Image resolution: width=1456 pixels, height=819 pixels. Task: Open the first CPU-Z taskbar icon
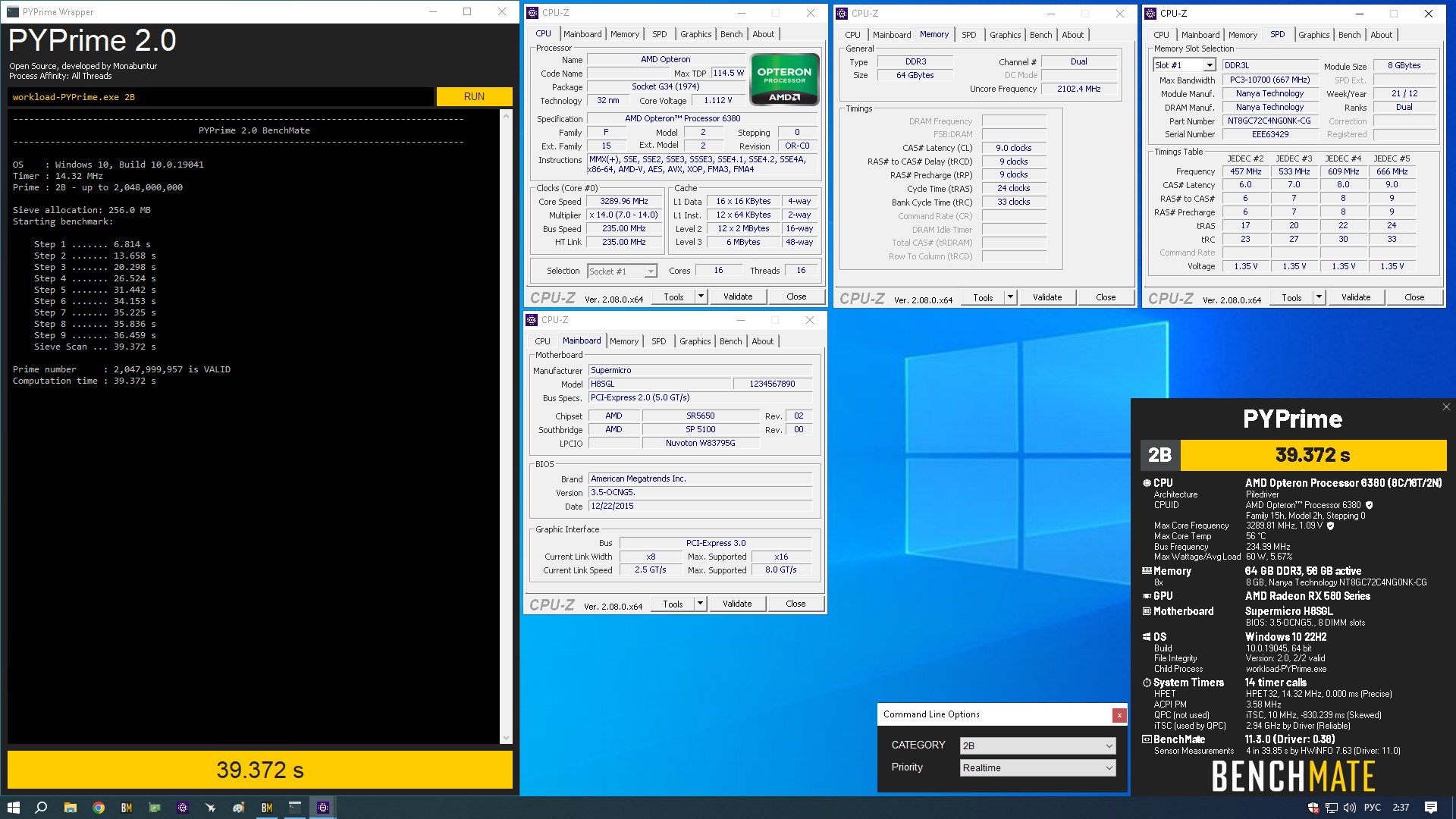click(x=183, y=808)
